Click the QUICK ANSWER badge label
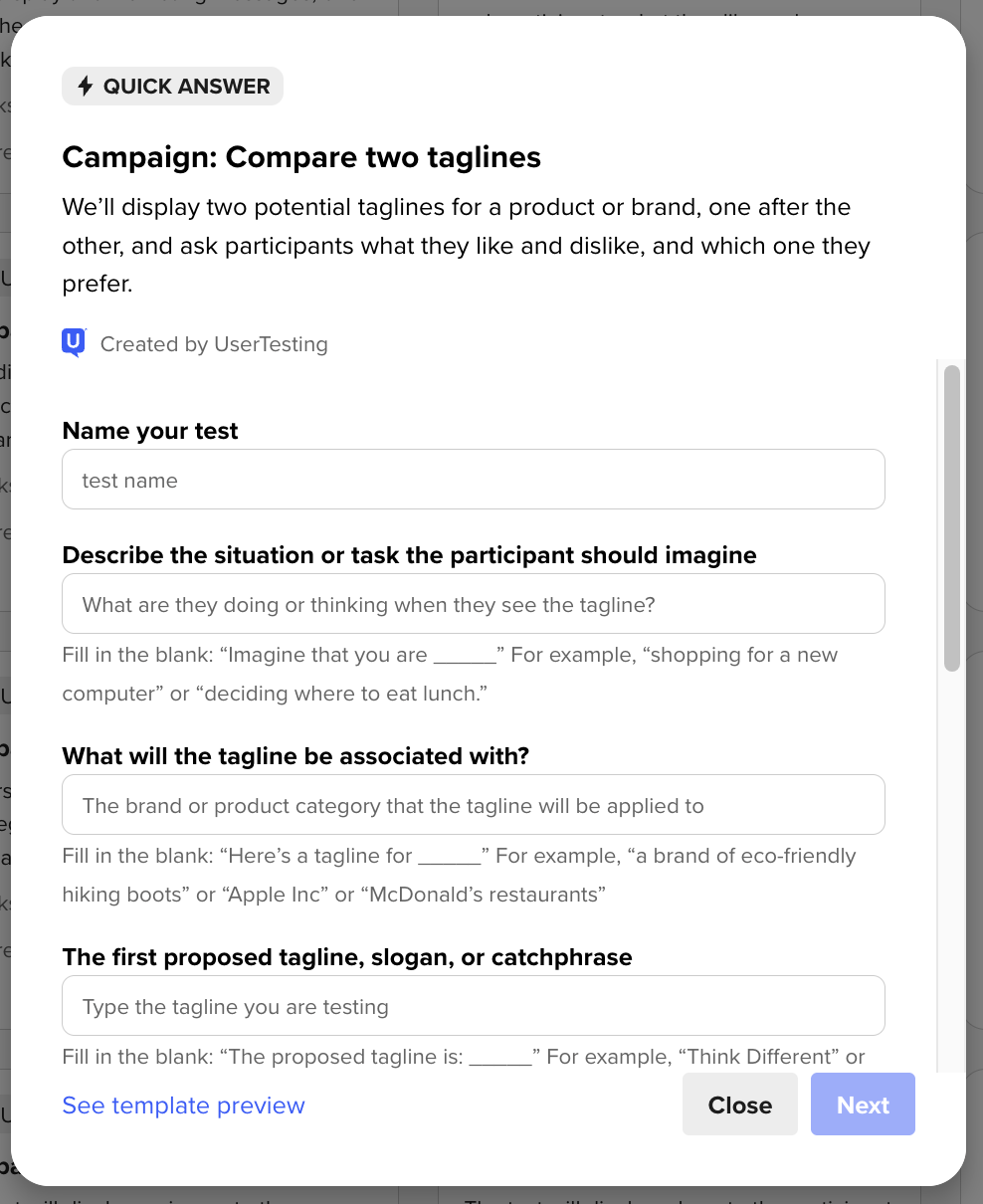 [186, 87]
